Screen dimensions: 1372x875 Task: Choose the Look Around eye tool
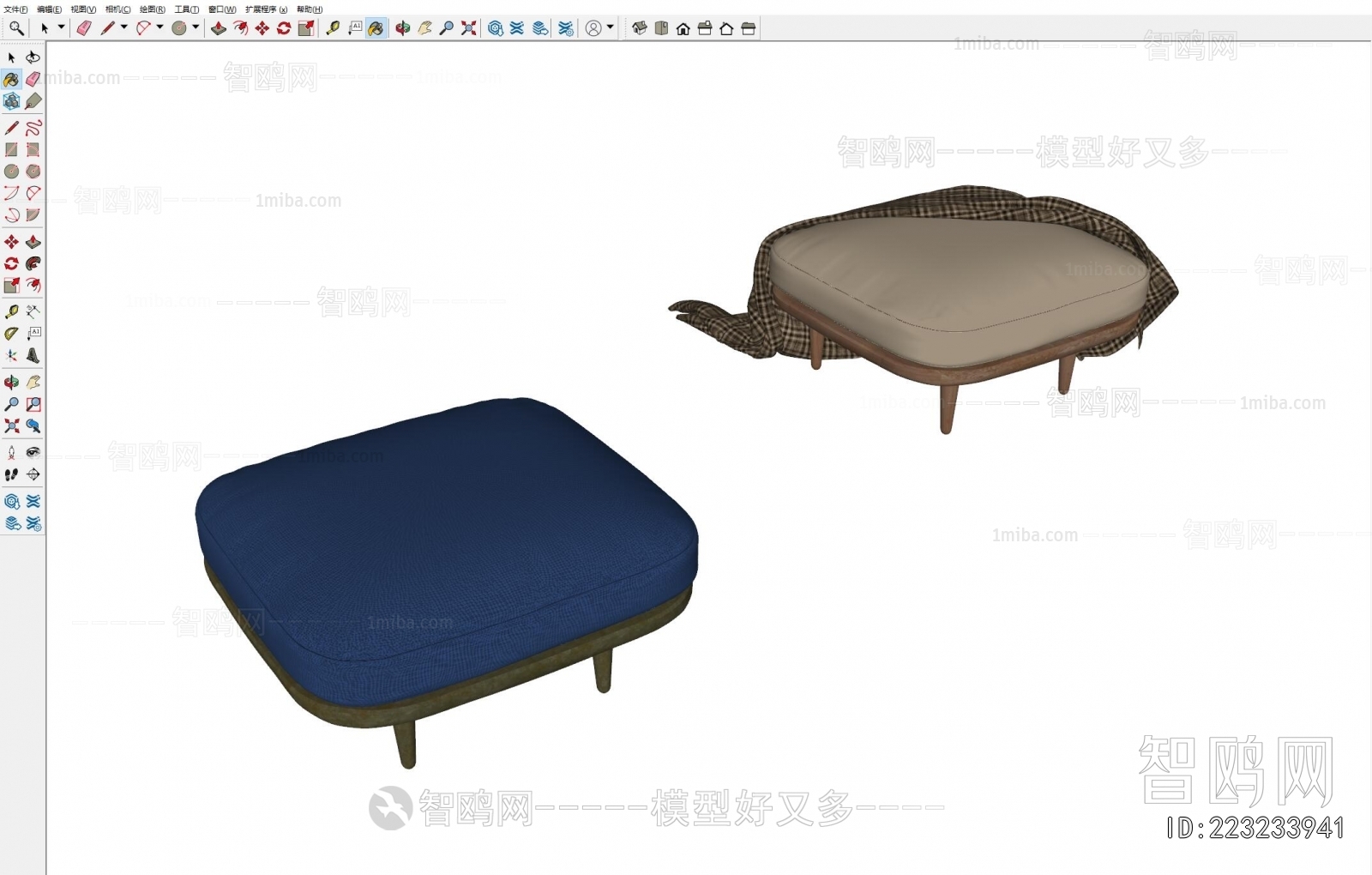pyautogui.click(x=33, y=452)
